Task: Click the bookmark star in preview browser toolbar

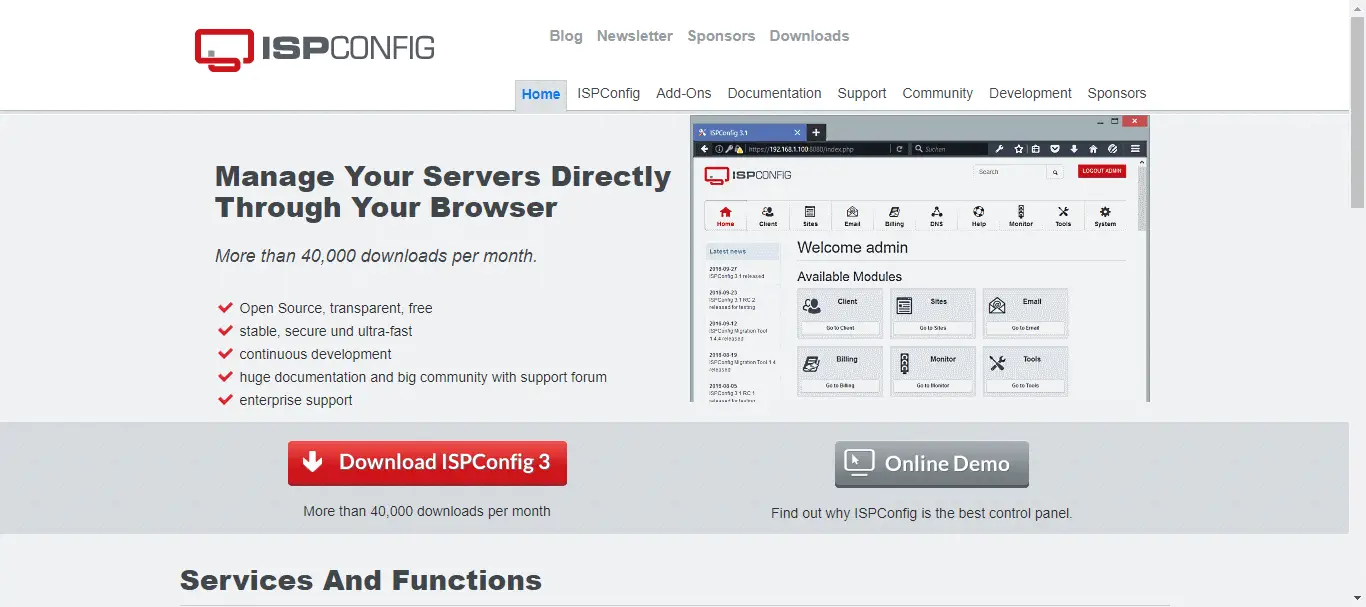Action: (x=1019, y=149)
